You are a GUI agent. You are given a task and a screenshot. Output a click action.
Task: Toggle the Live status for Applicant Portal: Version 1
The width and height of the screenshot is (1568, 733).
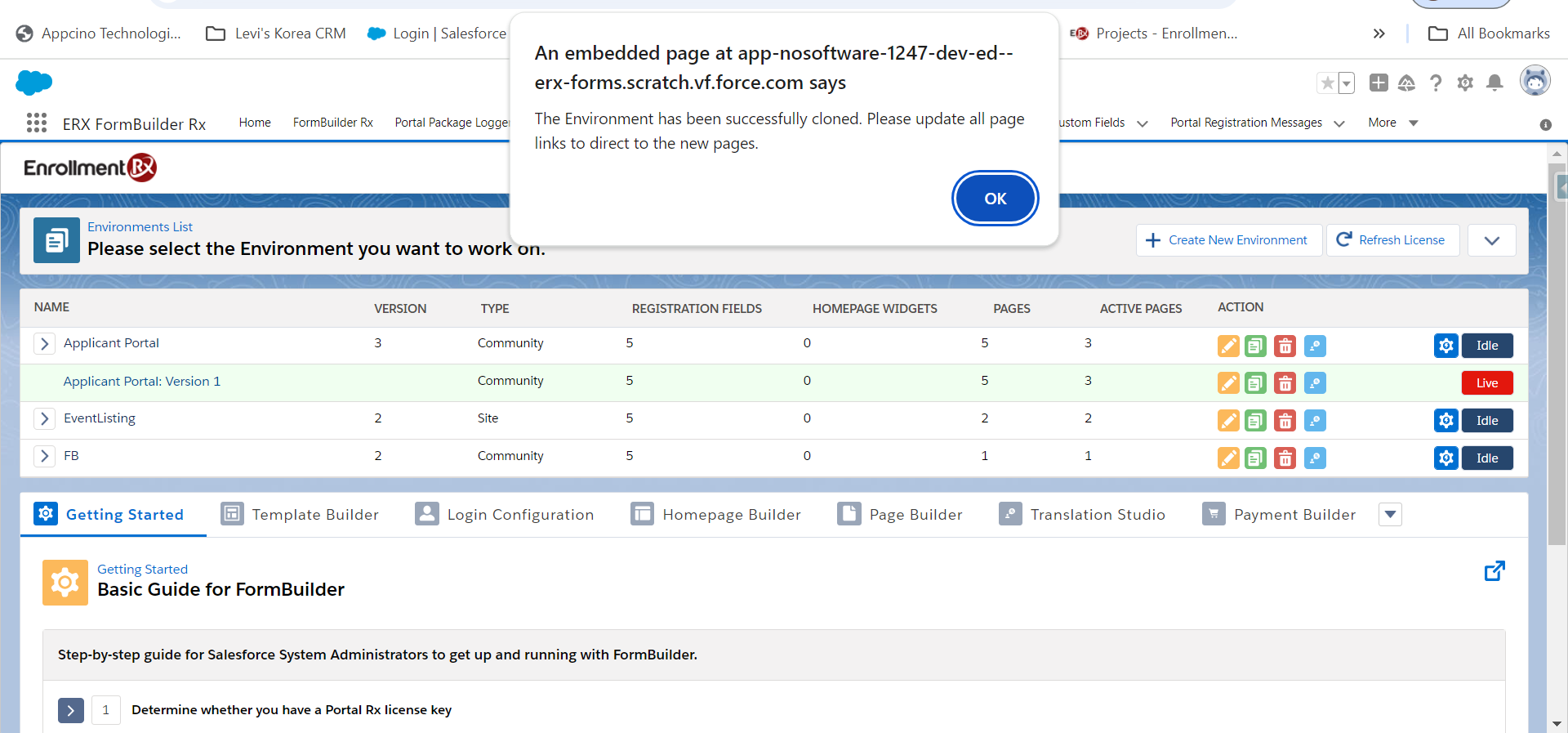(1487, 383)
